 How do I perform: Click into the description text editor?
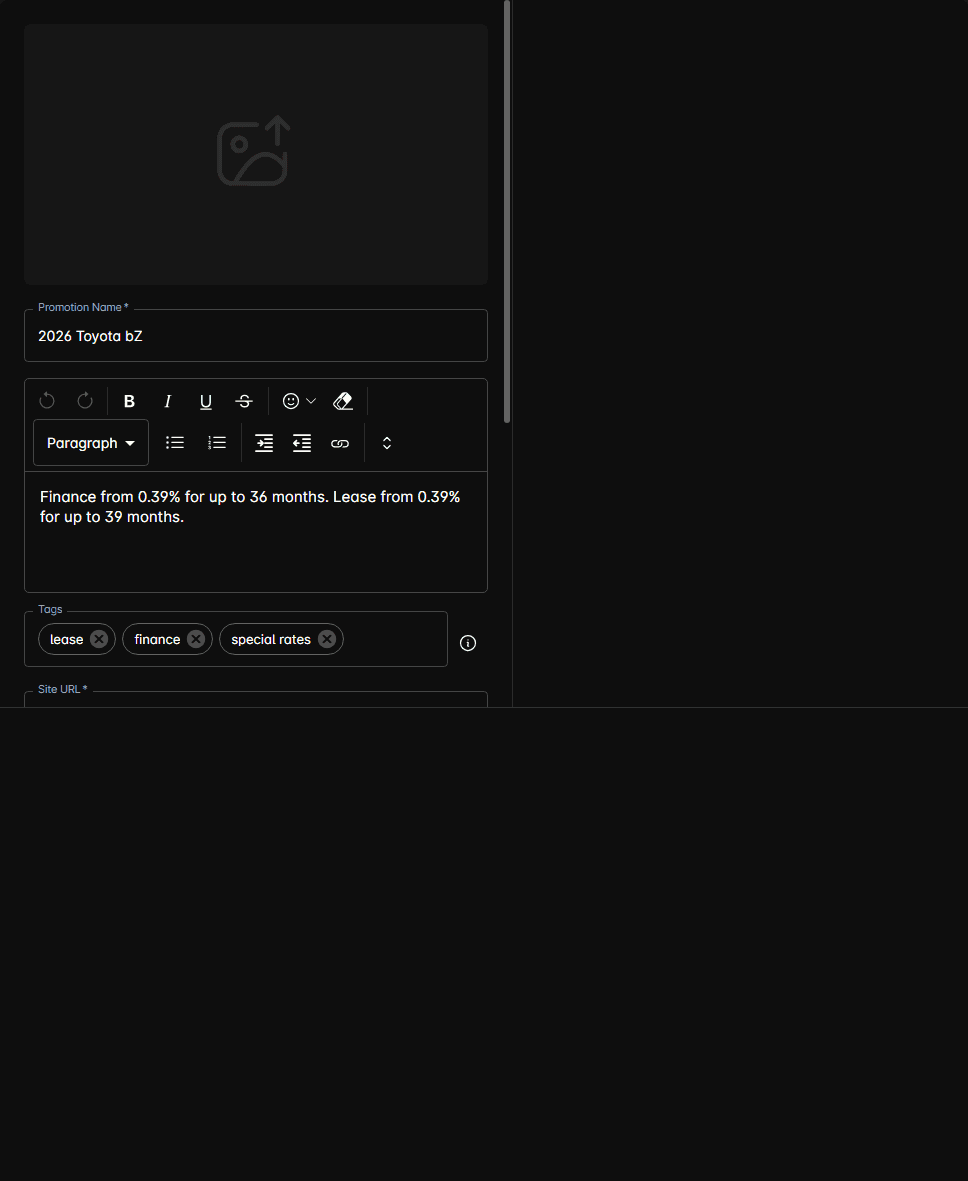coord(256,532)
